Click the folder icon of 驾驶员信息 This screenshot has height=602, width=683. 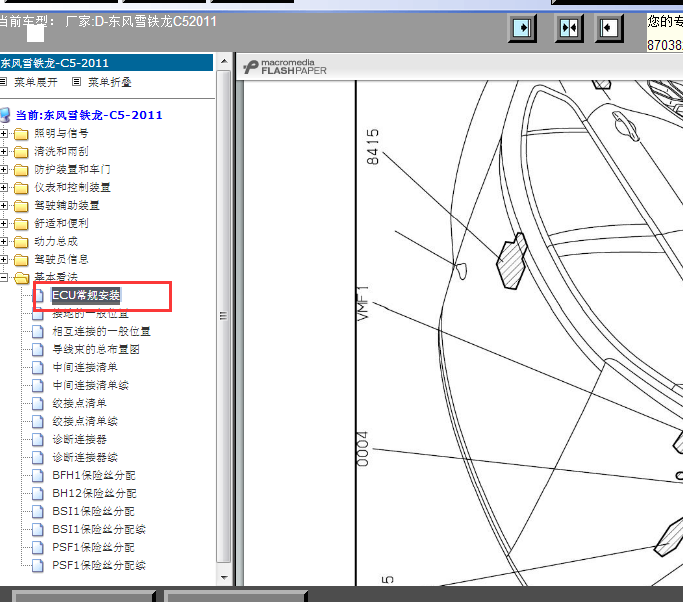click(21, 260)
